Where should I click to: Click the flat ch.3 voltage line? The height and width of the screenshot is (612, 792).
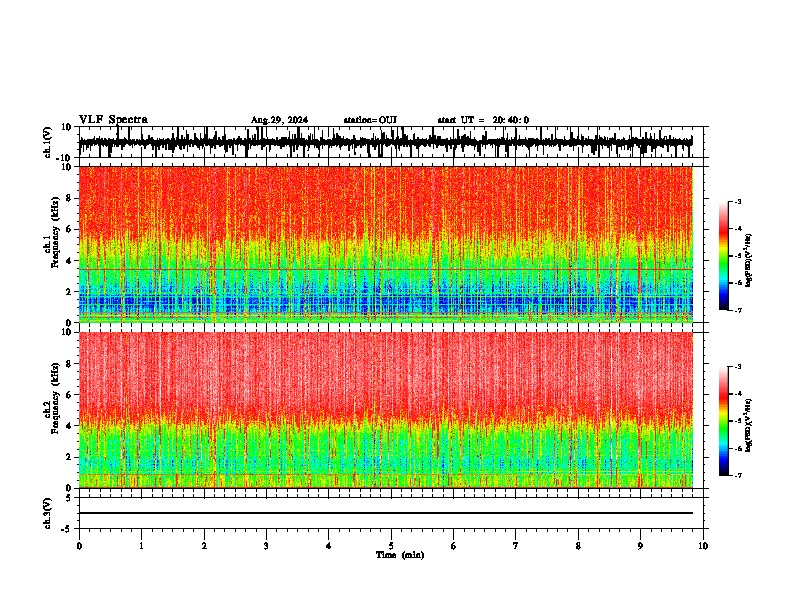(x=386, y=513)
